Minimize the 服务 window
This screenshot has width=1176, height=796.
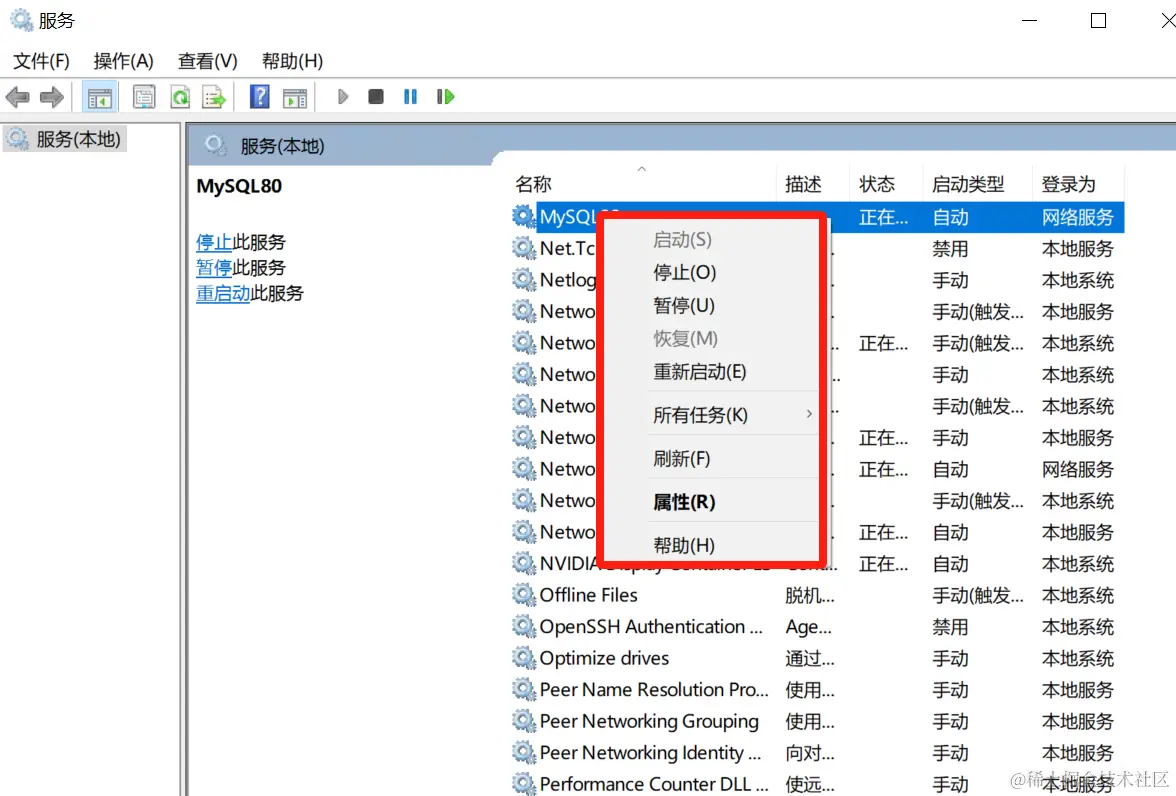point(1030,20)
